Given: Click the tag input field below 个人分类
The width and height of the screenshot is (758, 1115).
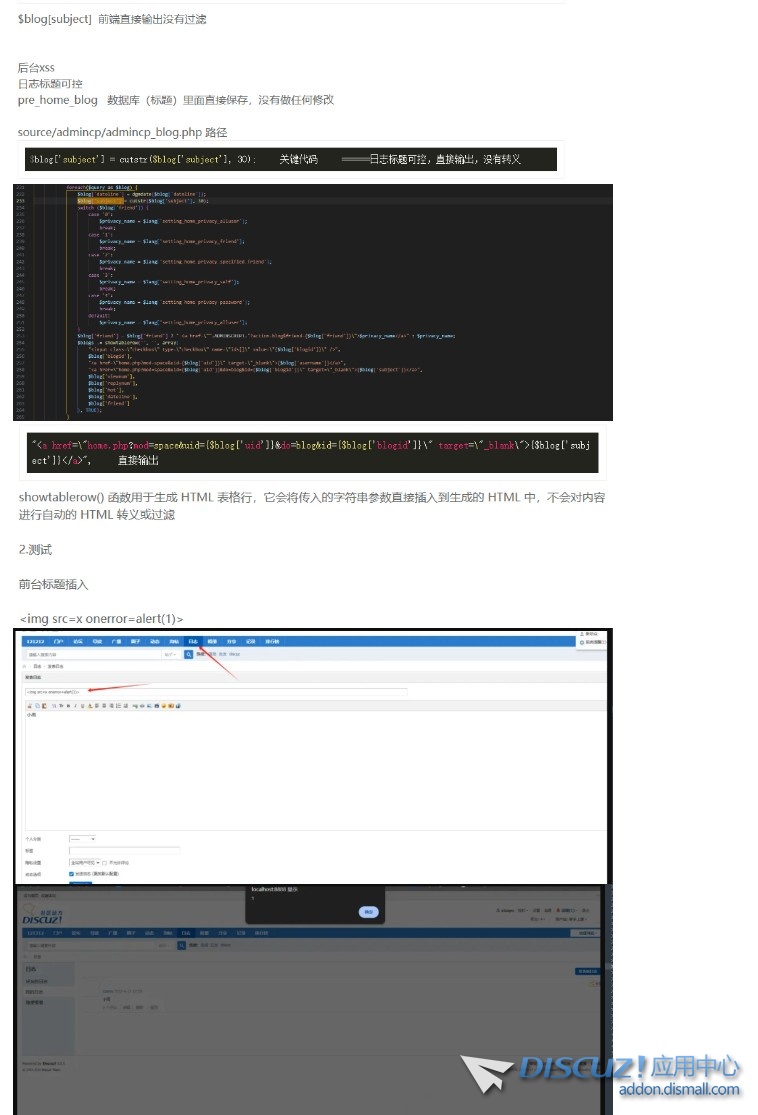Looking at the screenshot, I should pyautogui.click(x=124, y=851).
